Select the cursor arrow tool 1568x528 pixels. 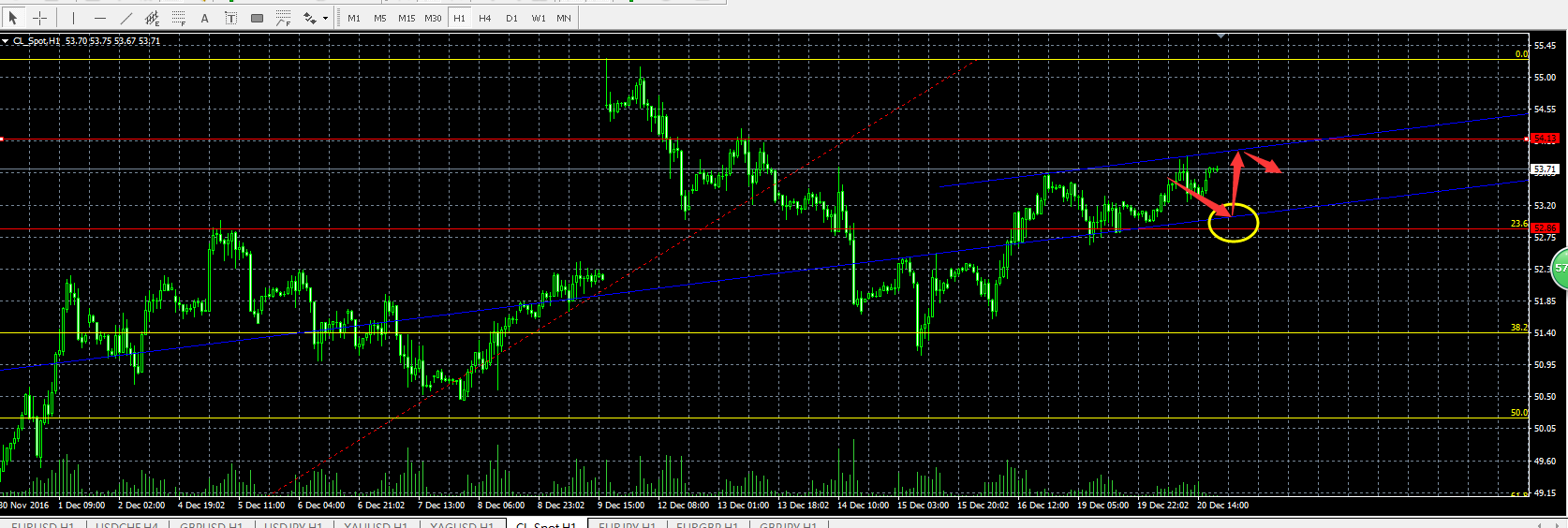click(13, 18)
